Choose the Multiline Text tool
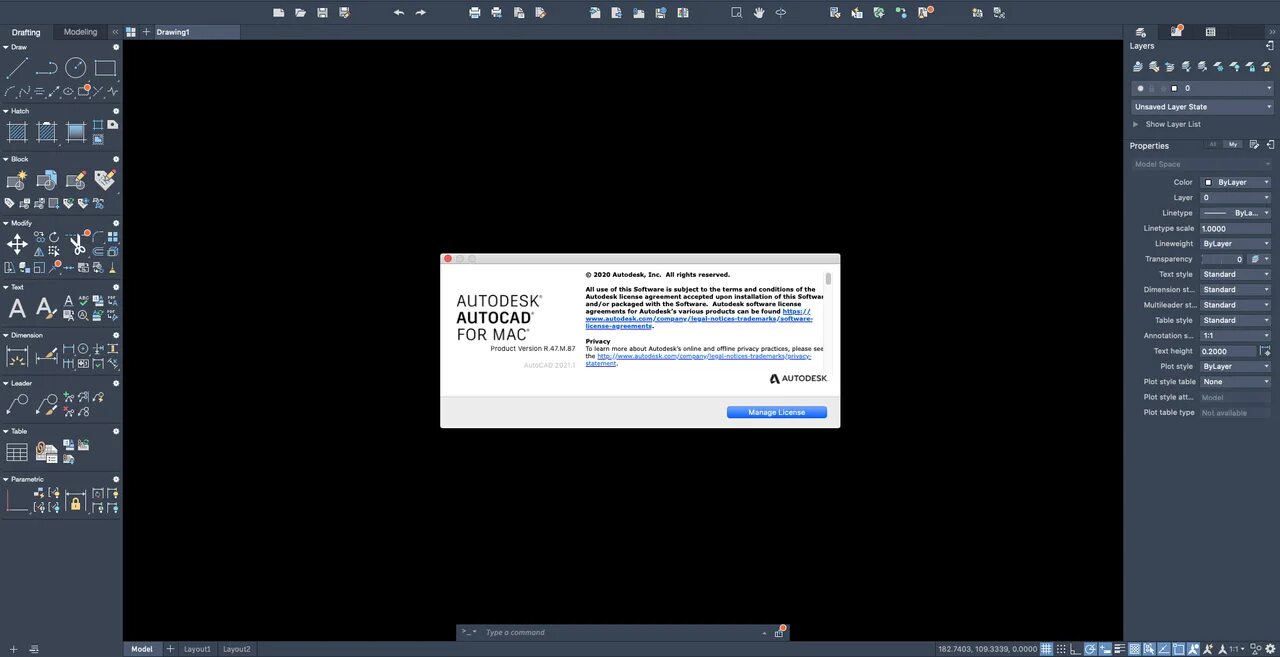This screenshot has width=1280, height=657. [x=17, y=308]
